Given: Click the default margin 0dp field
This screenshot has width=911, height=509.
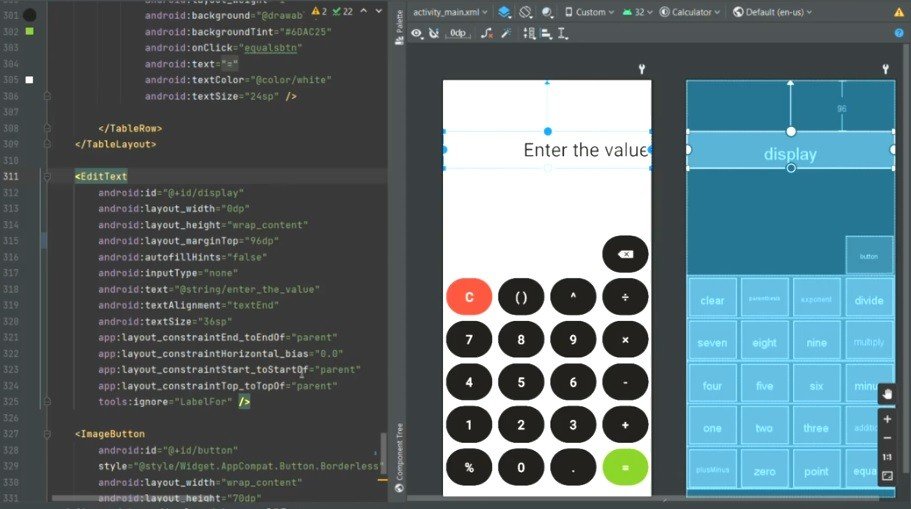Looking at the screenshot, I should click(x=459, y=33).
